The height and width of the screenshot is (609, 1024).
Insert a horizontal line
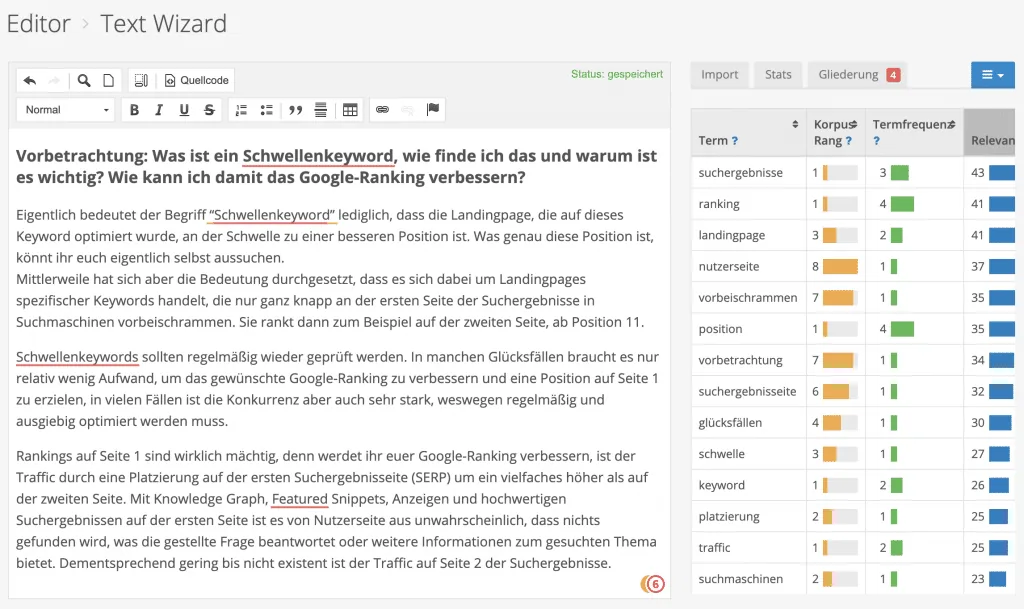(320, 110)
